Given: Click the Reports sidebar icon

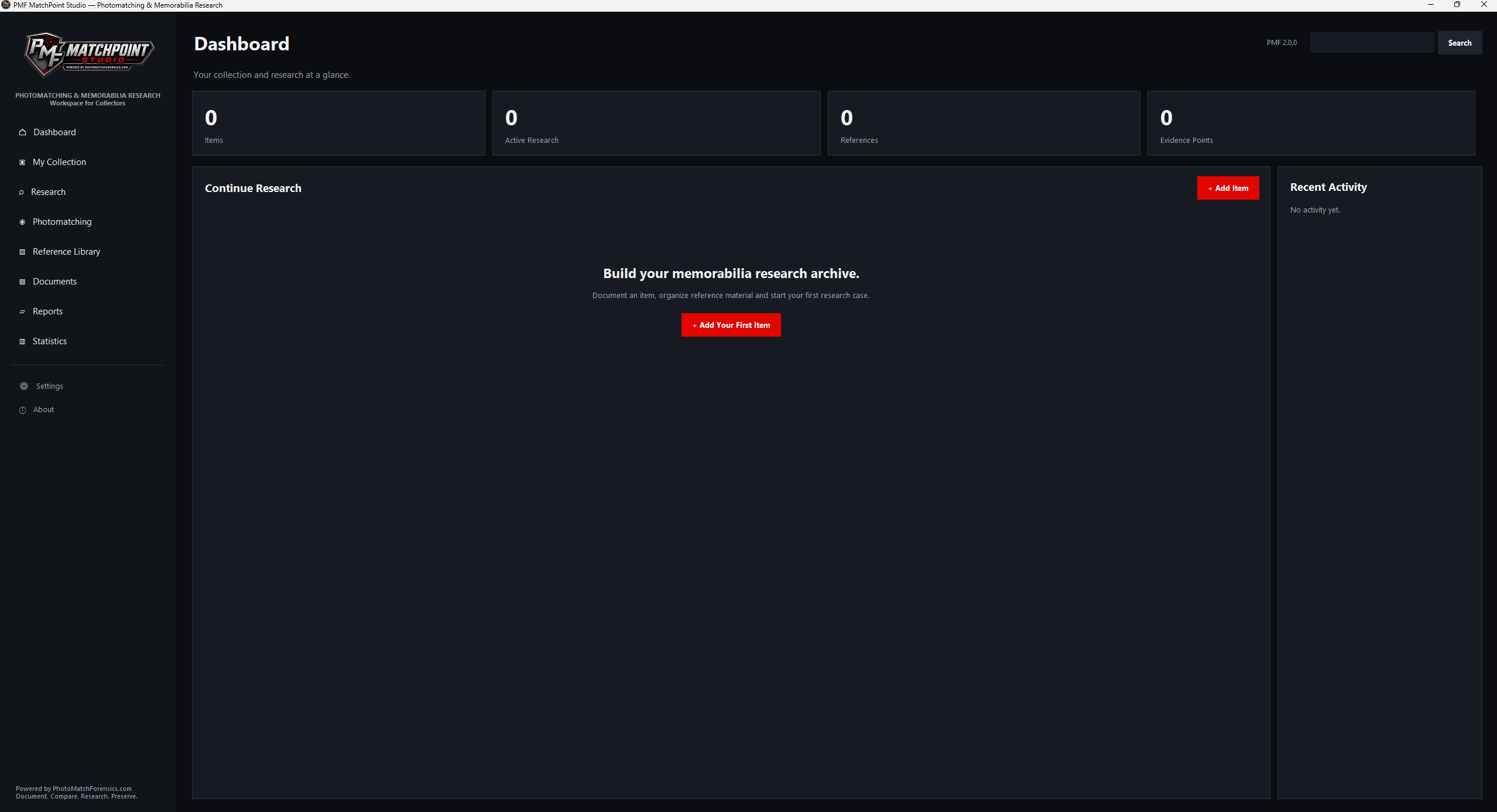Looking at the screenshot, I should click(22, 311).
